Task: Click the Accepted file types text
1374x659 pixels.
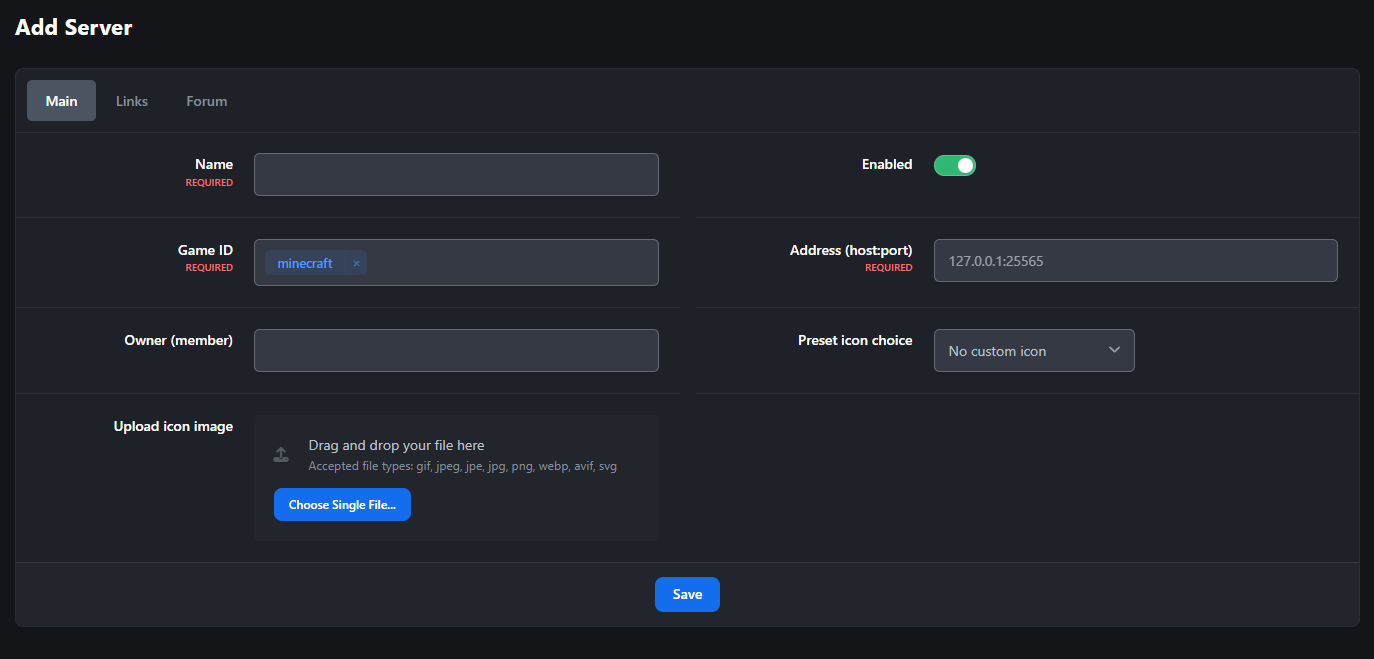Action: coord(462,466)
